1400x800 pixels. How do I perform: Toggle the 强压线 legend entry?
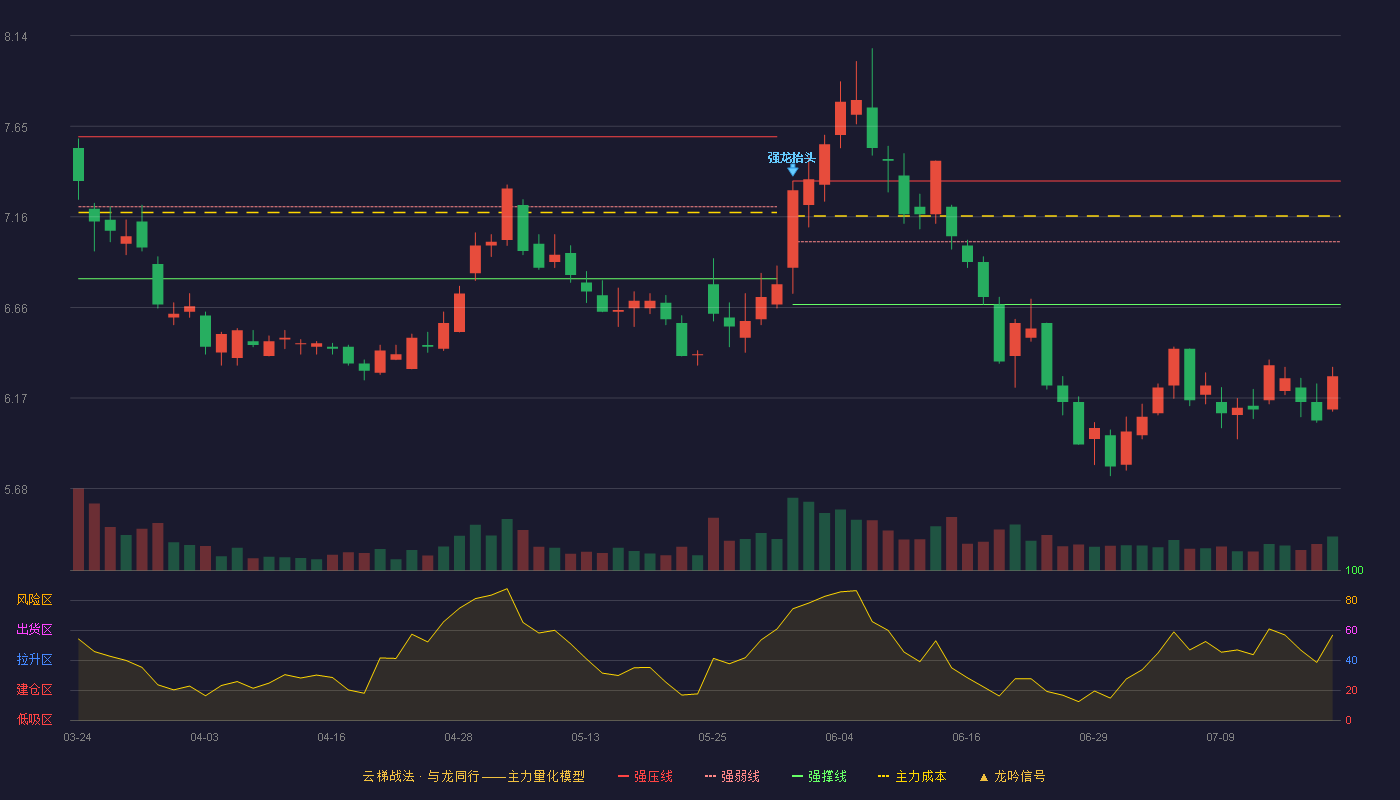[645, 776]
